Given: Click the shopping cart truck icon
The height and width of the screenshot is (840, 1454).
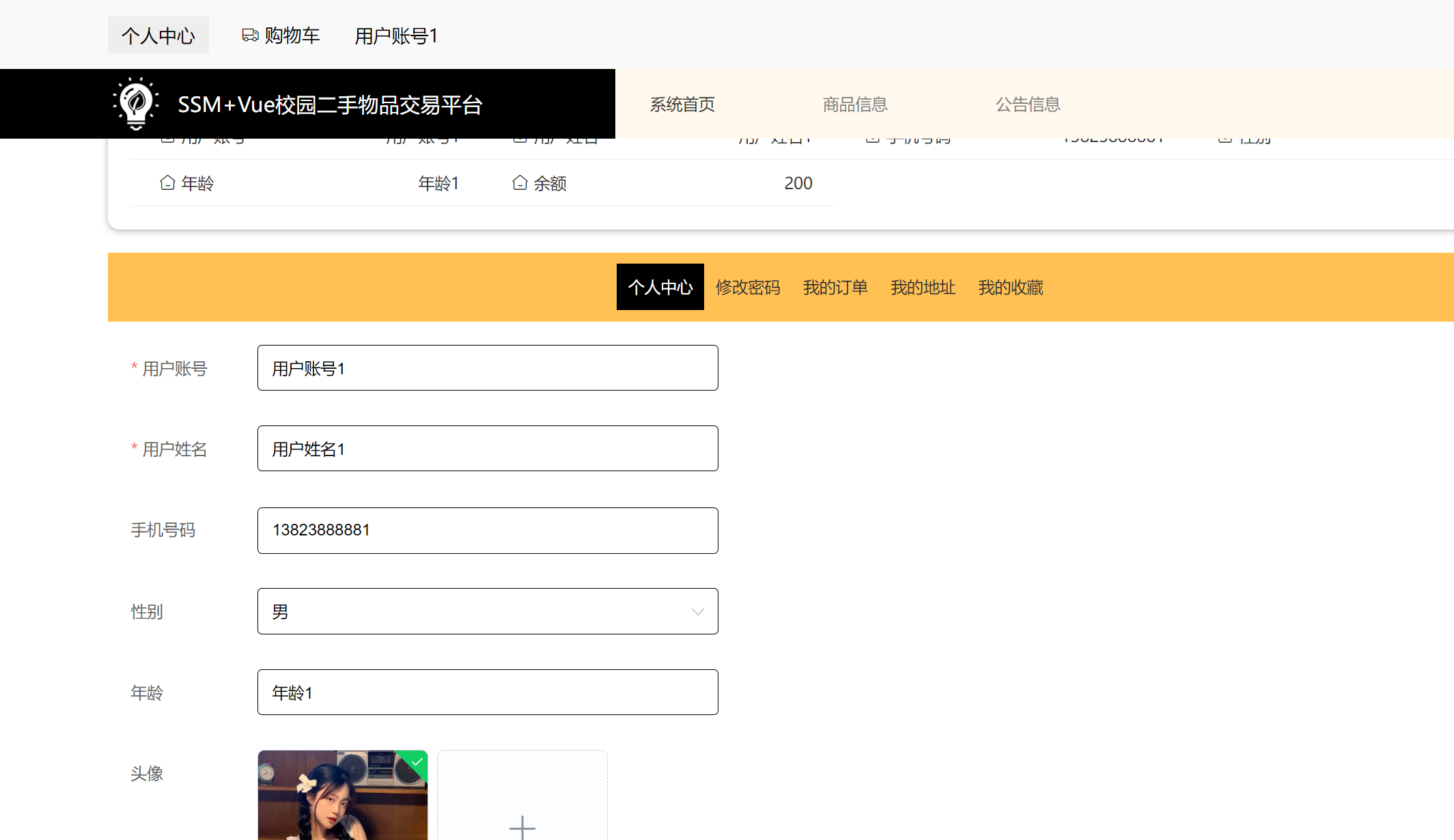Looking at the screenshot, I should point(250,35).
